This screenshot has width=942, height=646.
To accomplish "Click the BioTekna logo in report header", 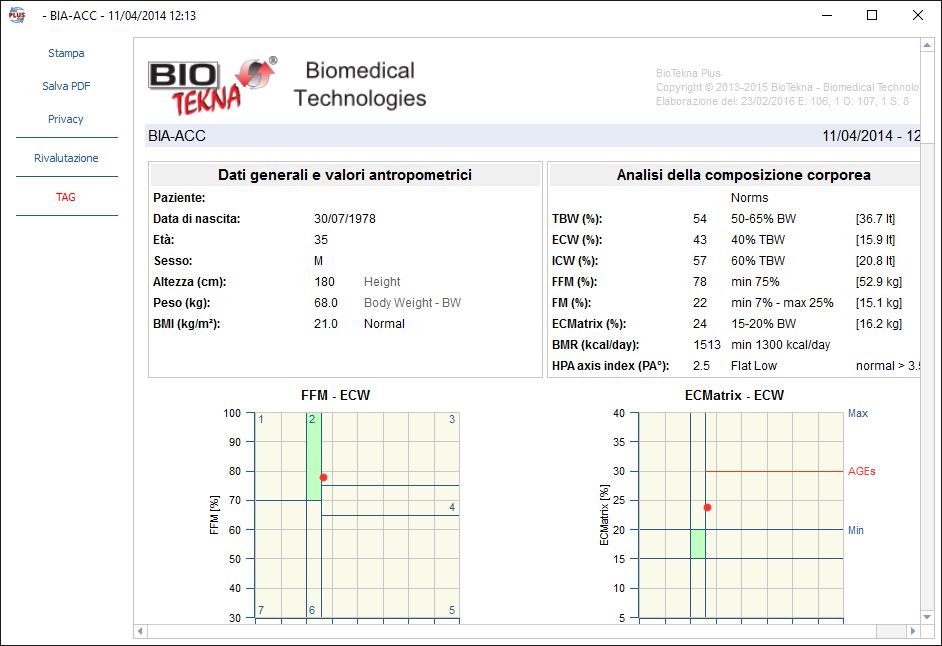I will click(x=212, y=86).
